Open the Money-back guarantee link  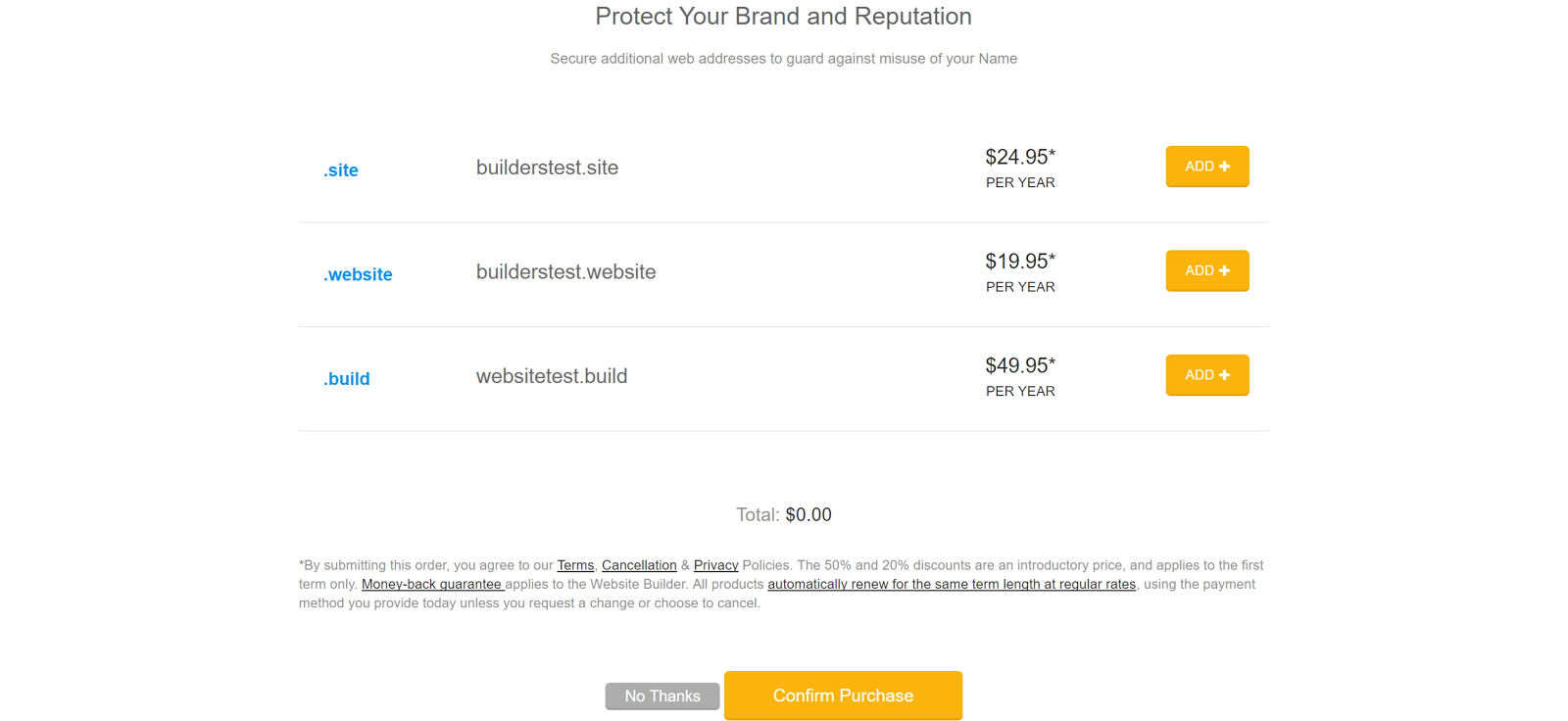[x=432, y=584]
